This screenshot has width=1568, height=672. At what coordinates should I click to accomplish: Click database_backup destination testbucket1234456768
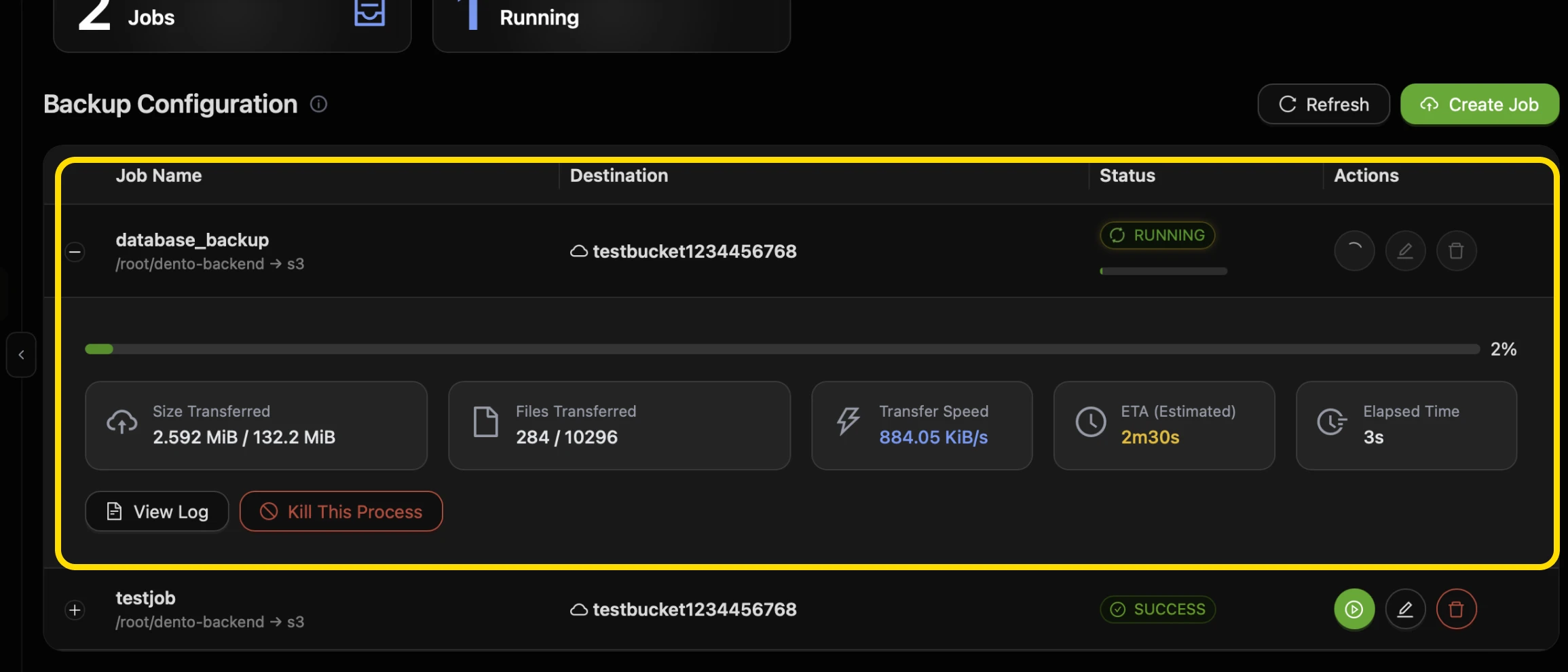tap(694, 251)
